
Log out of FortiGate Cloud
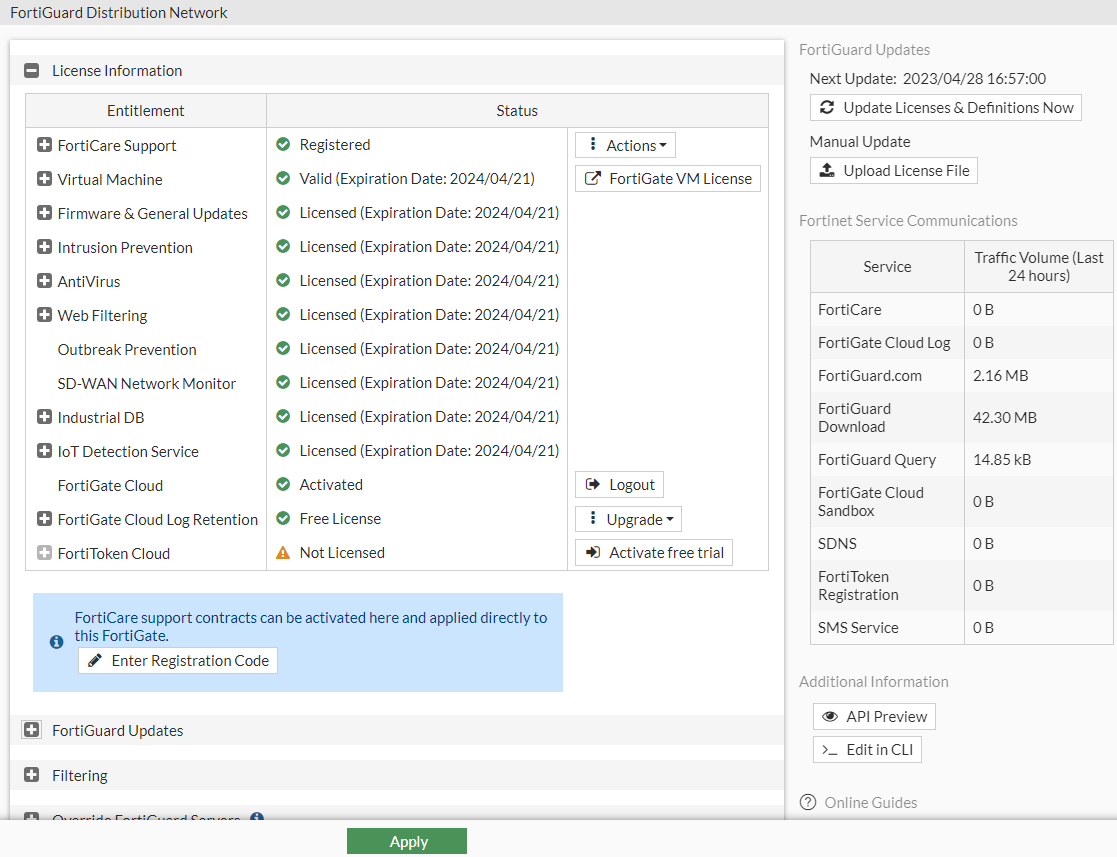point(619,485)
